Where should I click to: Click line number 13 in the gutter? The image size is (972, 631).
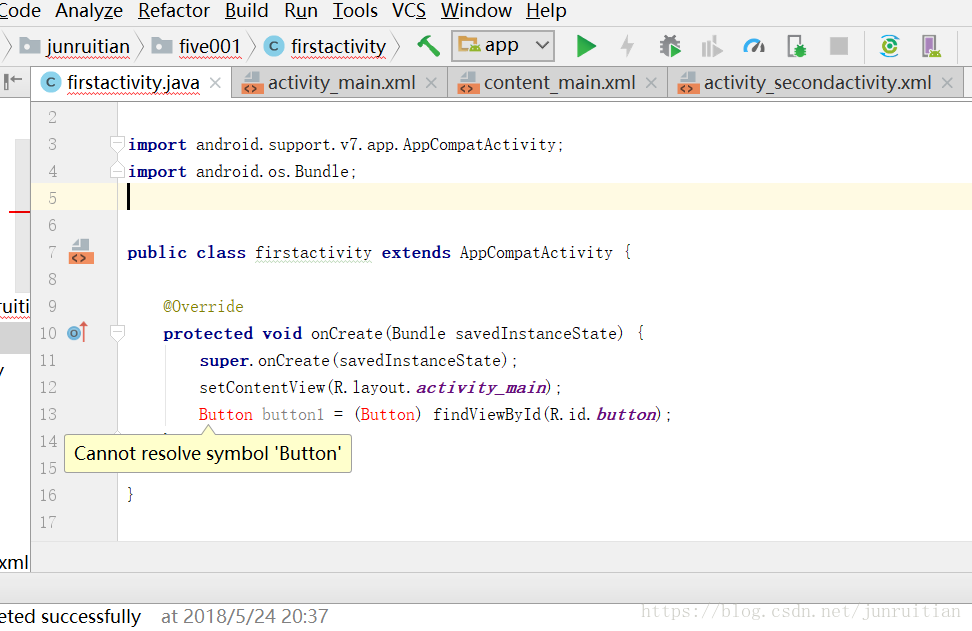[48, 414]
